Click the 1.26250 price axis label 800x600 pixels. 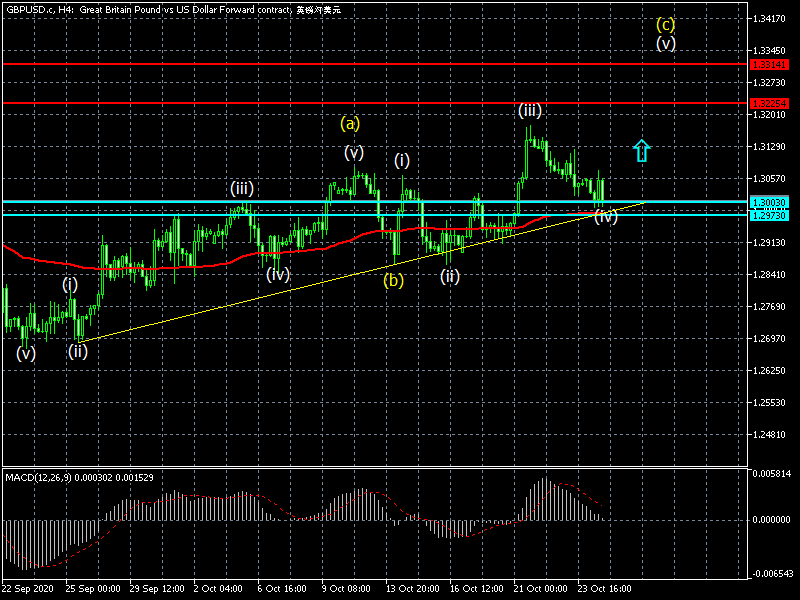(769, 370)
